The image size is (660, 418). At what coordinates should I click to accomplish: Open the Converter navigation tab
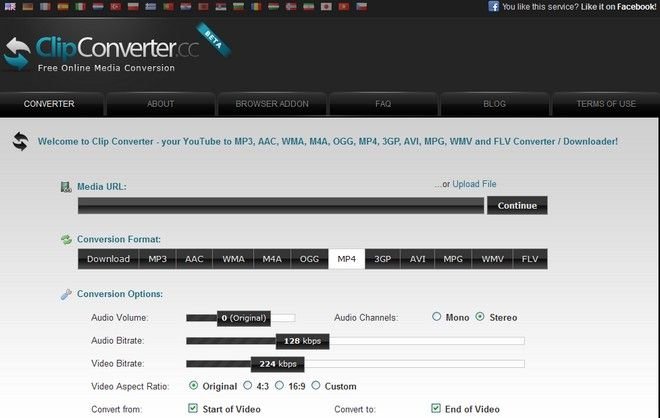(49, 104)
